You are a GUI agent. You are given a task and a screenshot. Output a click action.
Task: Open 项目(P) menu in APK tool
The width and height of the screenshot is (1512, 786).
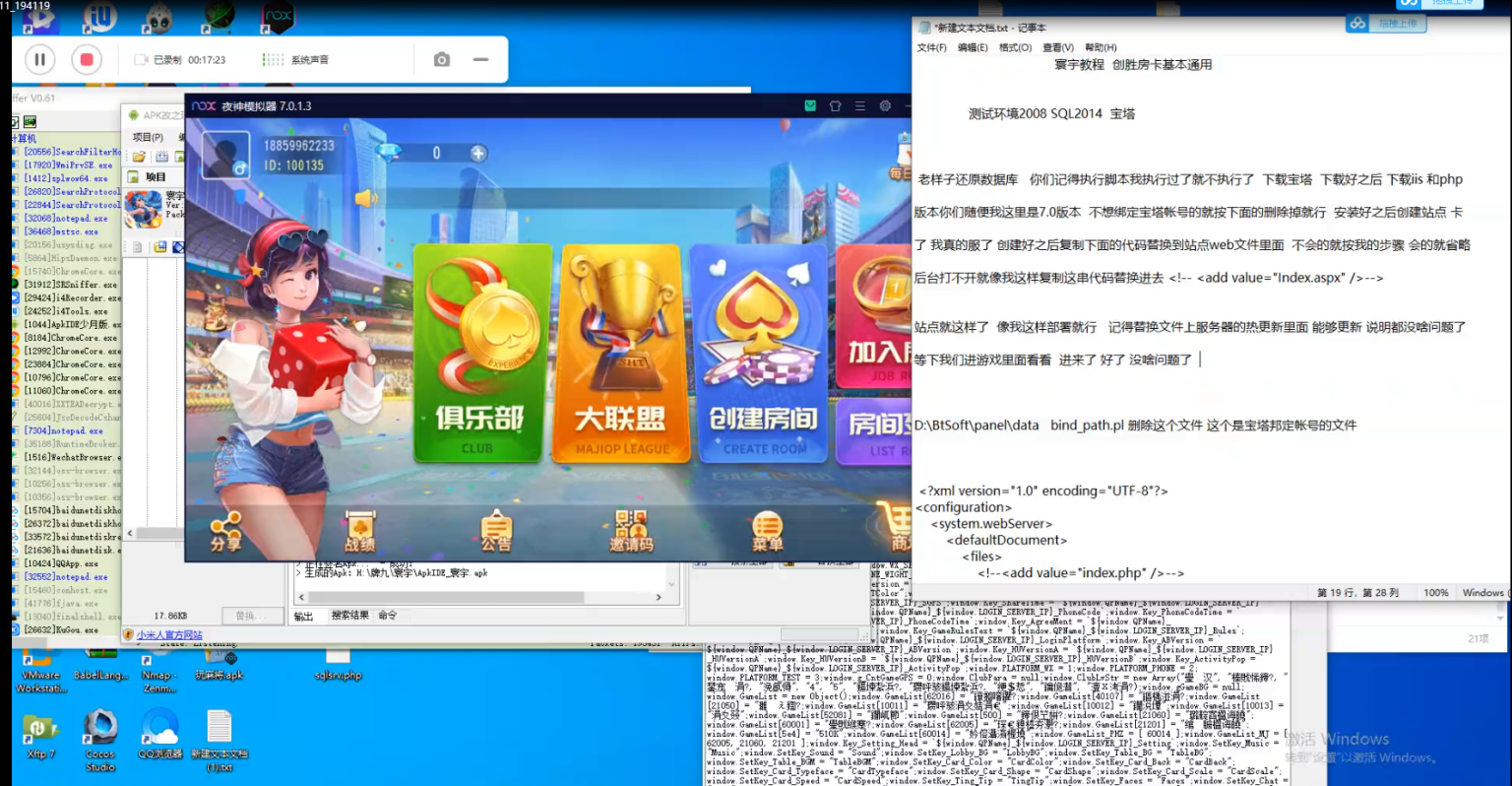(x=148, y=137)
